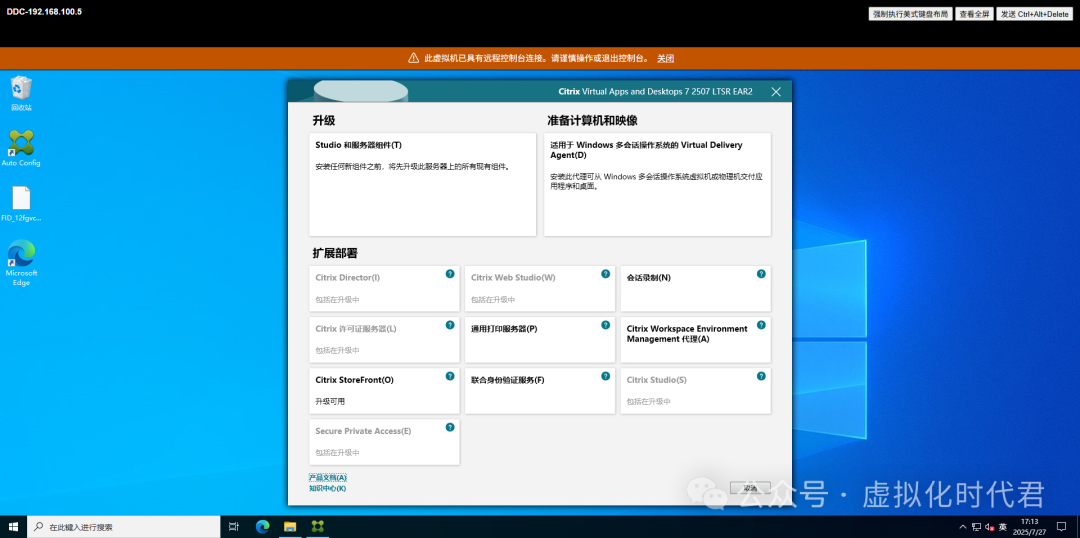Open the clock showing 17:13
The height and width of the screenshot is (538, 1080).
(x=1029, y=526)
